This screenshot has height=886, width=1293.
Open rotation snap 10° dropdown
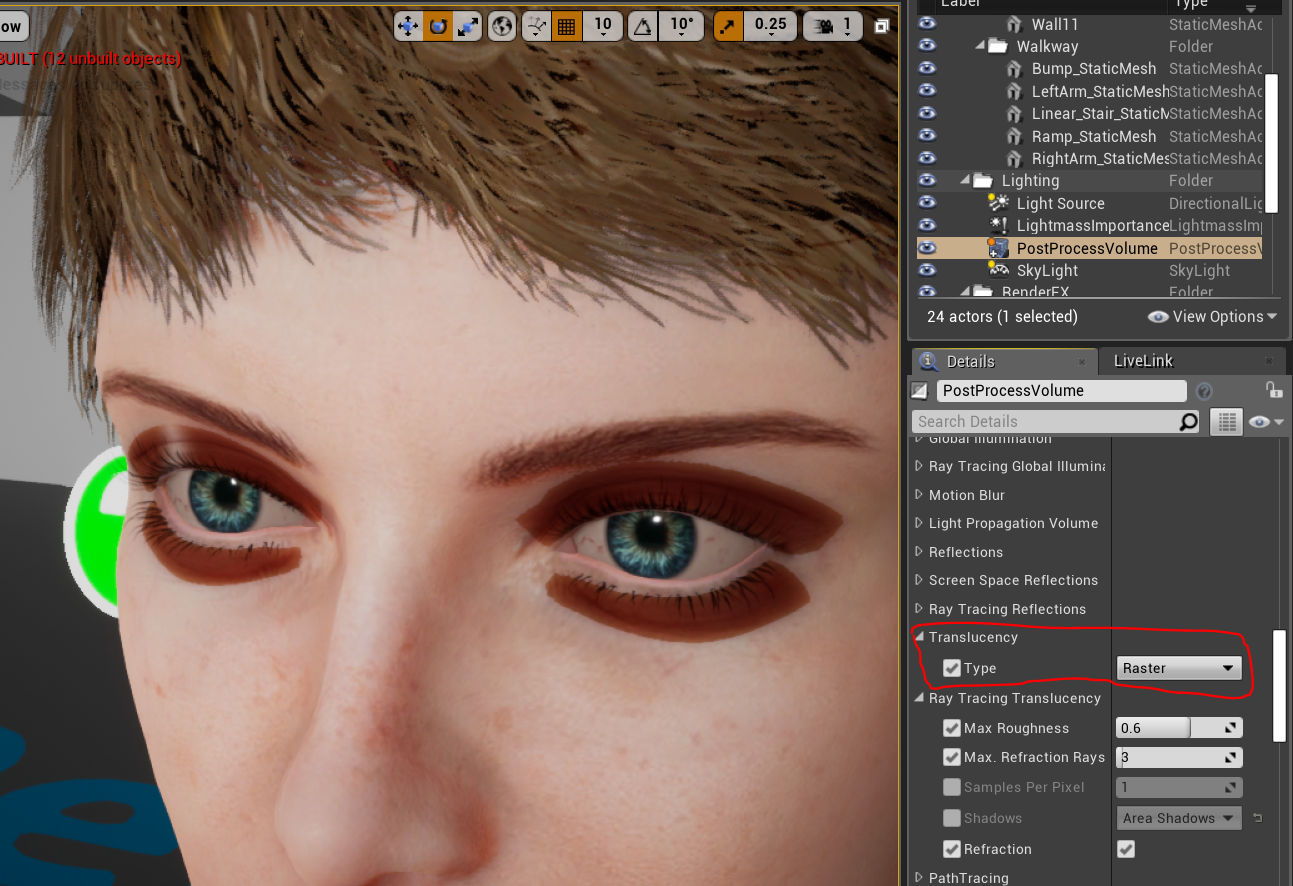pyautogui.click(x=681, y=26)
